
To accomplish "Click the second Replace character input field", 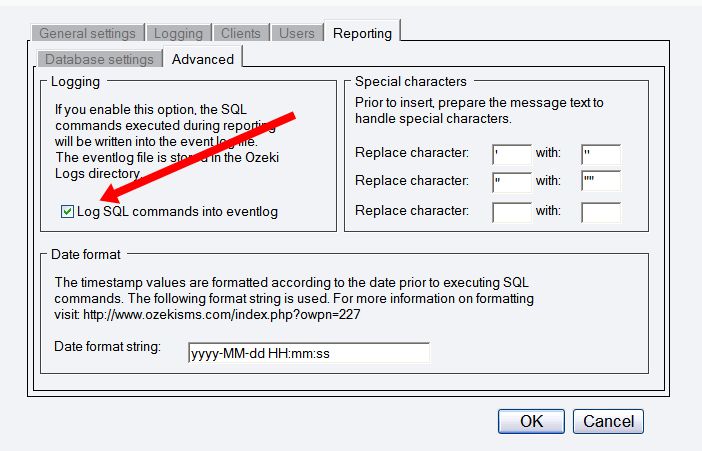I will (x=512, y=183).
